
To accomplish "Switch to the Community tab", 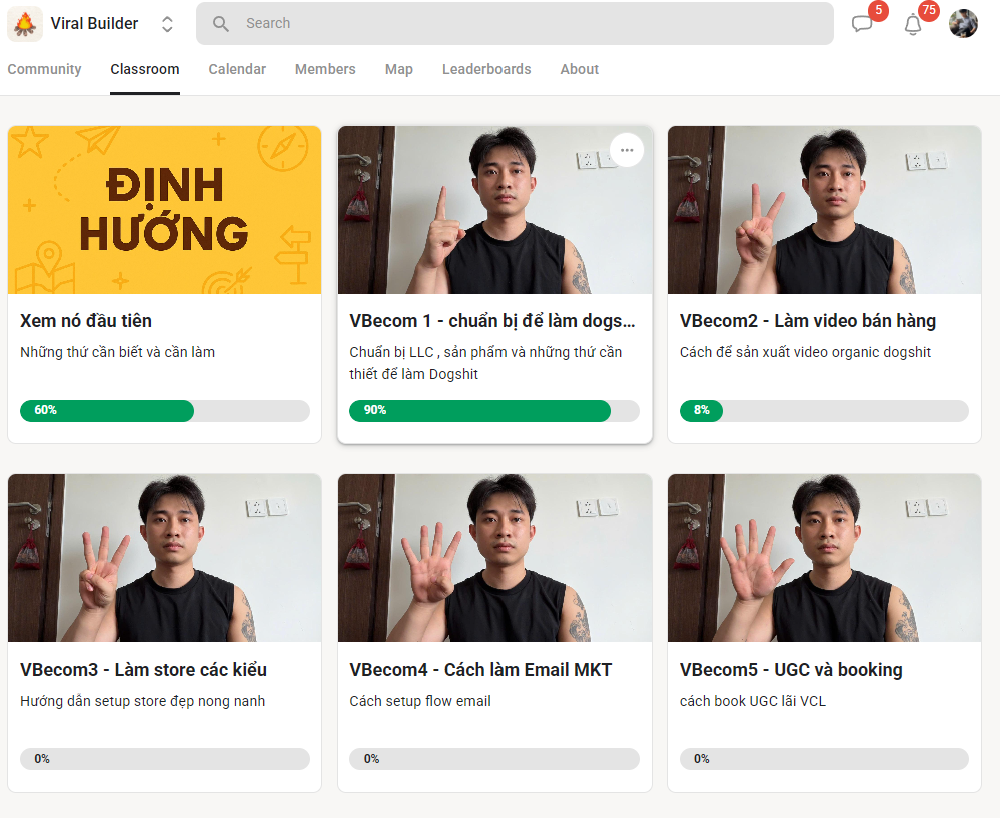I will point(45,69).
